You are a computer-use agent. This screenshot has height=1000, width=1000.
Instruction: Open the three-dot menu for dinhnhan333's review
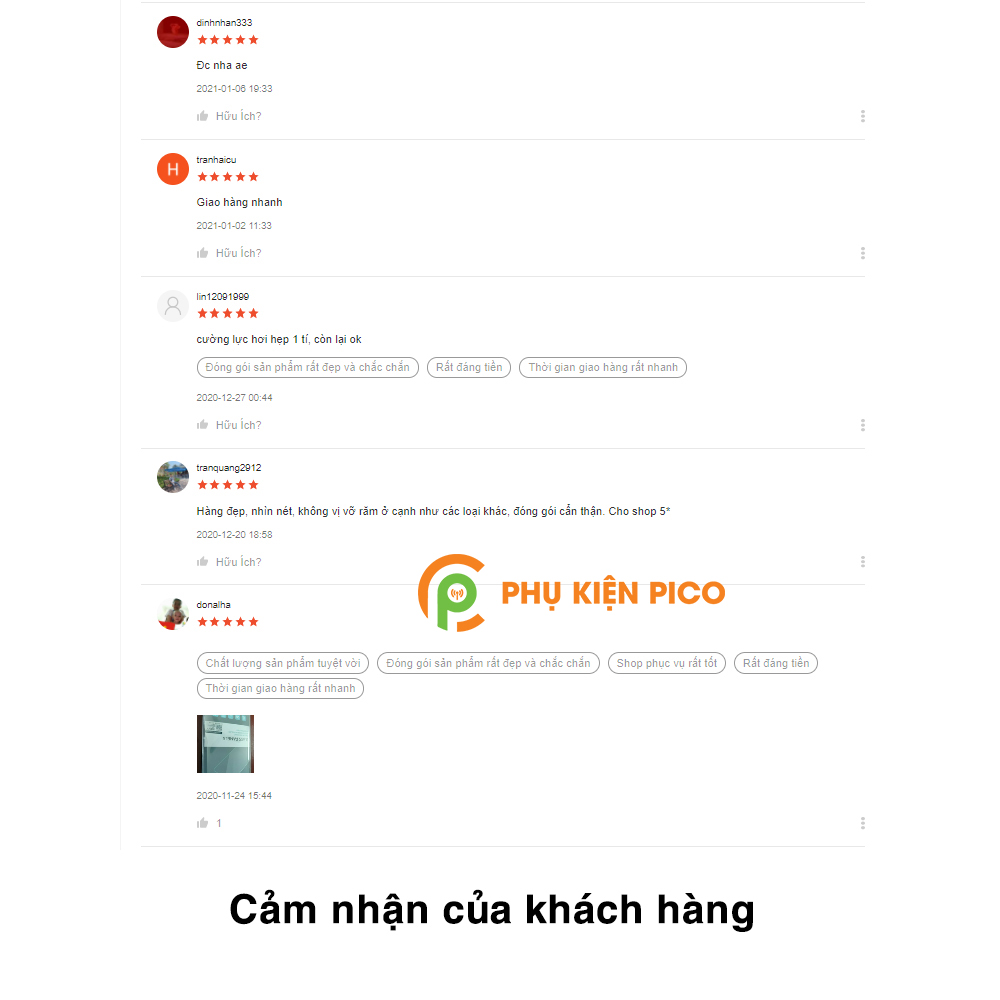863,116
